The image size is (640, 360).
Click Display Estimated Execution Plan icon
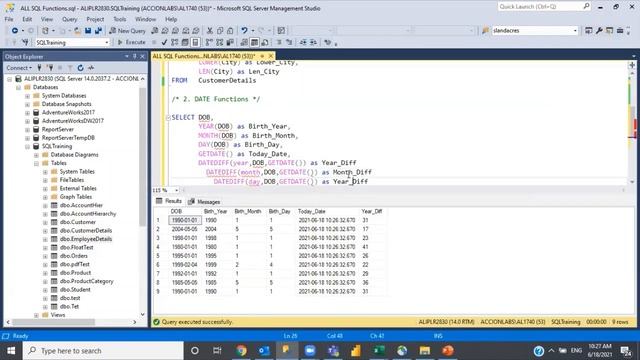pyautogui.click(x=175, y=42)
